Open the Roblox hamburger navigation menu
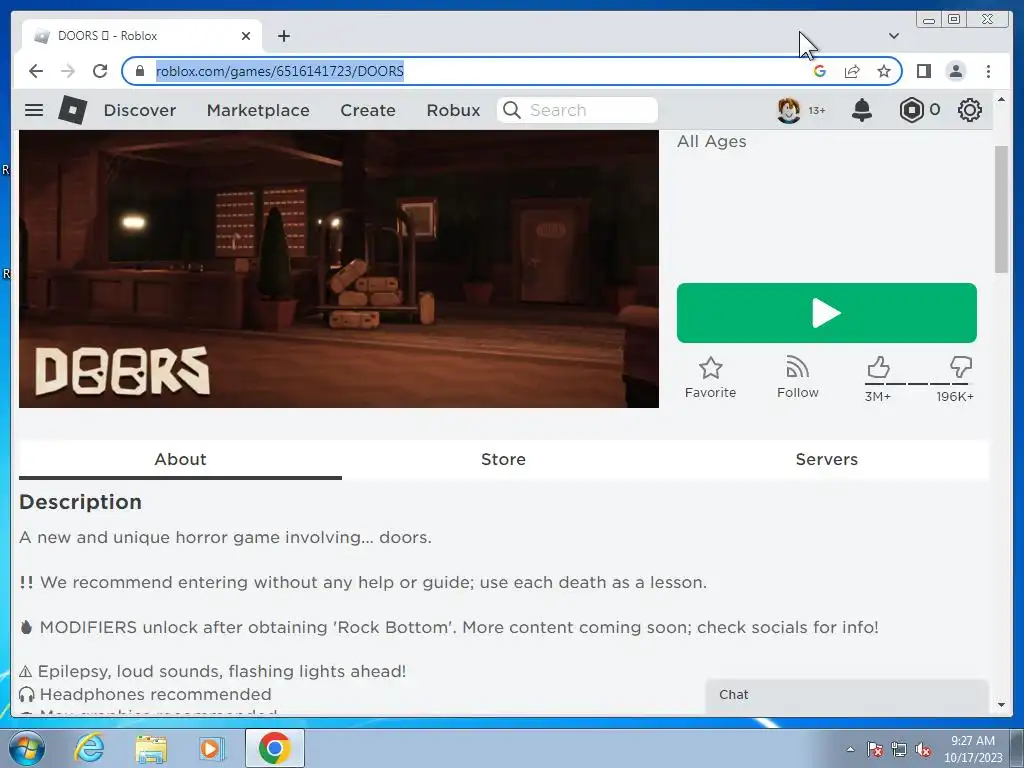Image resolution: width=1024 pixels, height=768 pixels. pos(34,110)
